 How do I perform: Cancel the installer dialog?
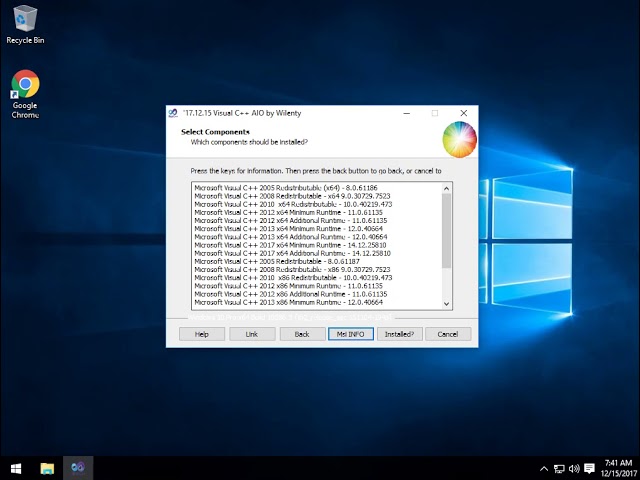448,334
